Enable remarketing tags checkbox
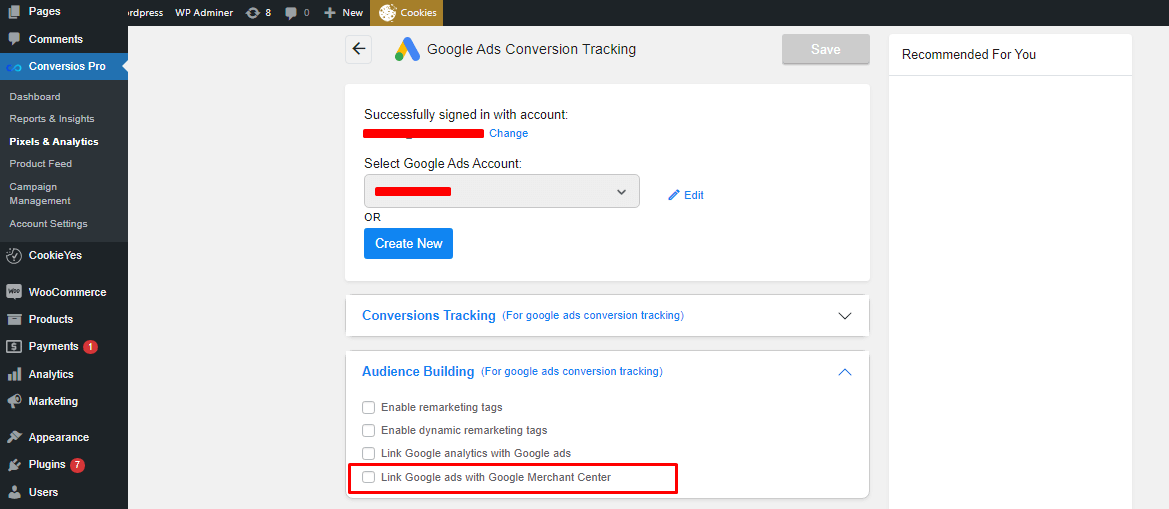This screenshot has width=1169, height=509. (368, 408)
